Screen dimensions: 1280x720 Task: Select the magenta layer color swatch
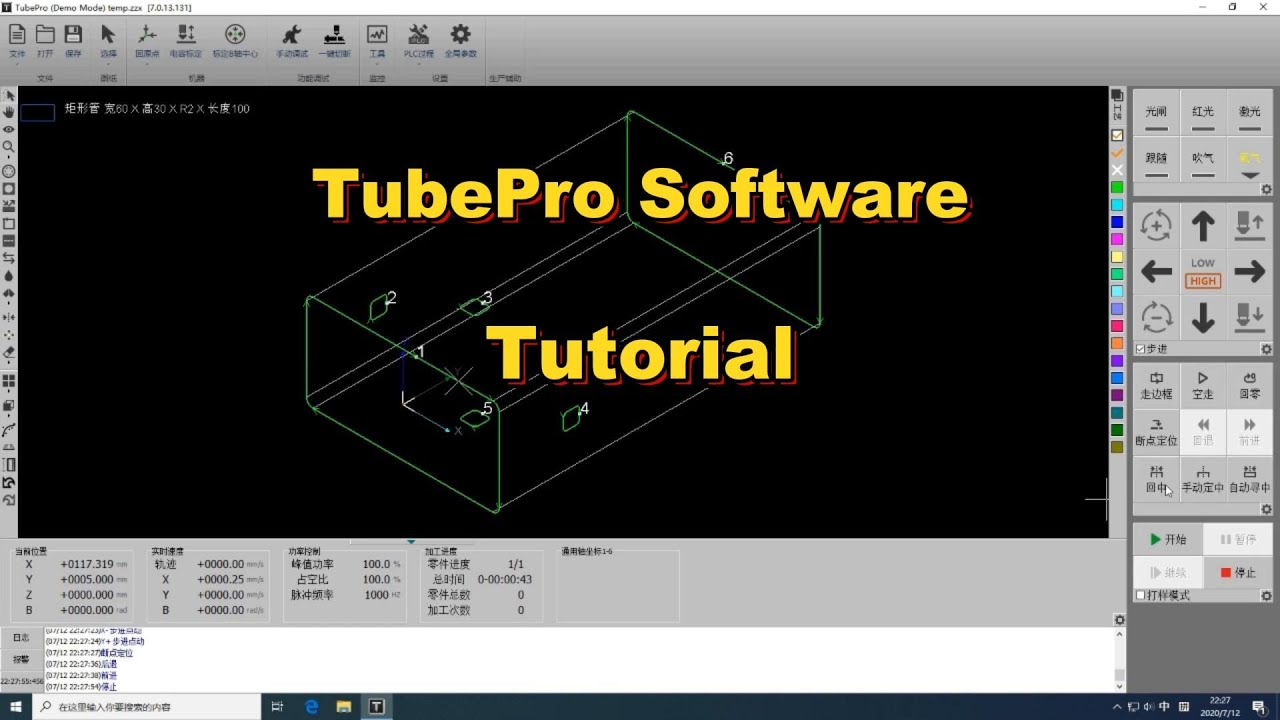pyautogui.click(x=1117, y=239)
